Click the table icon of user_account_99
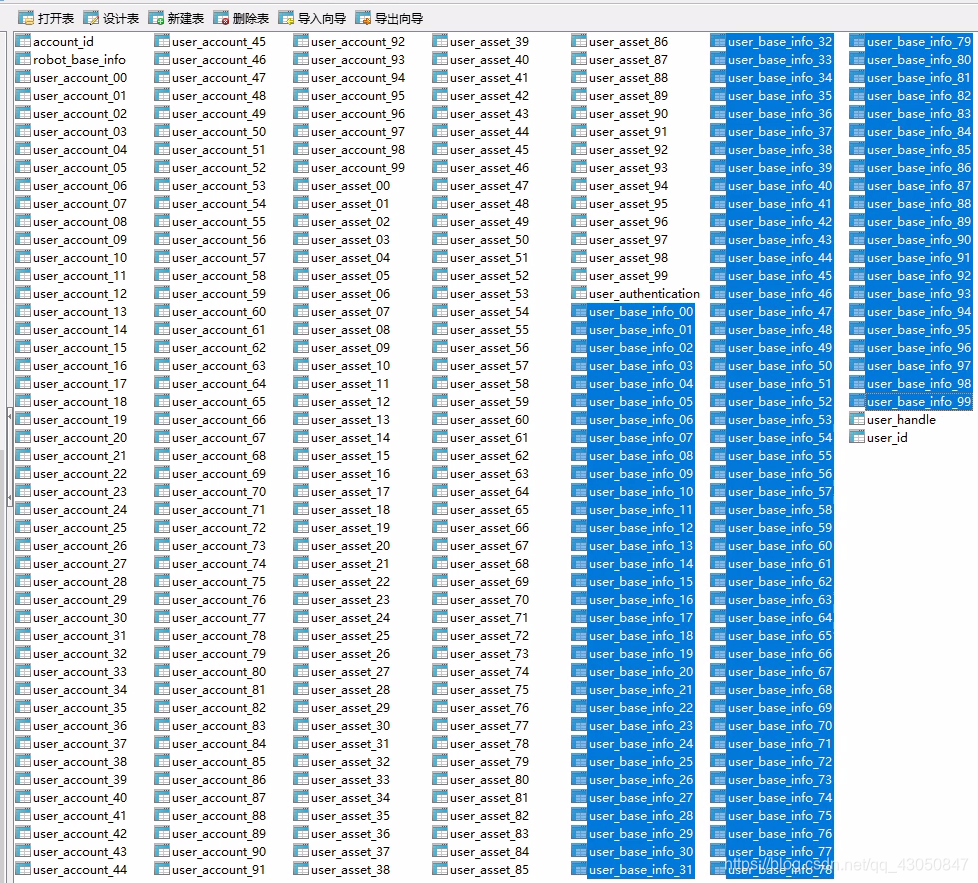This screenshot has height=883, width=978. click(301, 168)
